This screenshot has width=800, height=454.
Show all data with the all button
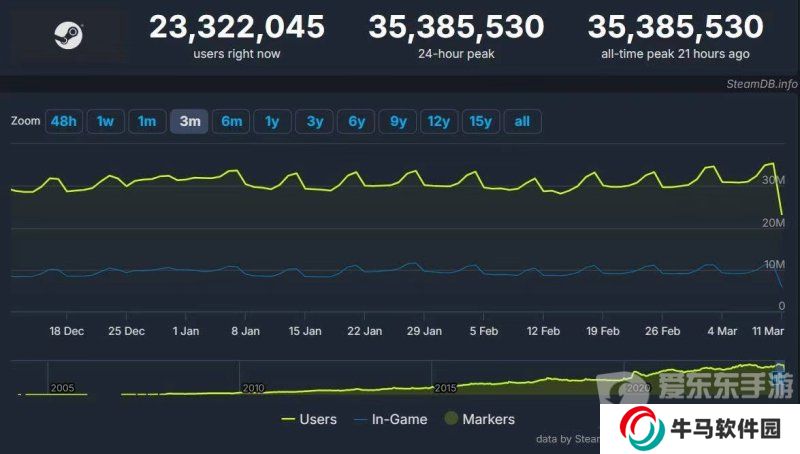[x=522, y=122]
